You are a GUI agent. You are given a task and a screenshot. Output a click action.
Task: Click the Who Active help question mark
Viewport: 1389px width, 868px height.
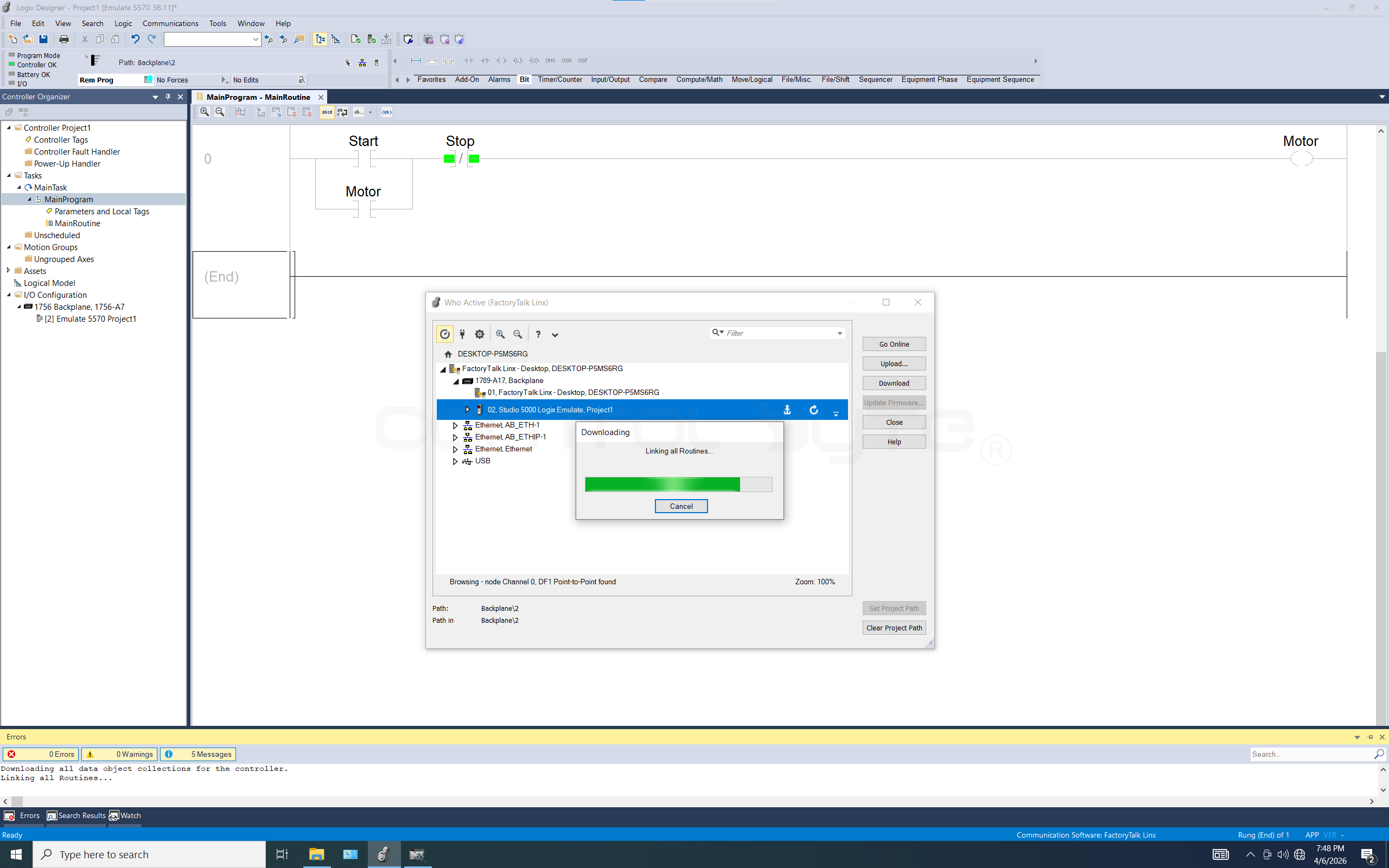[538, 334]
